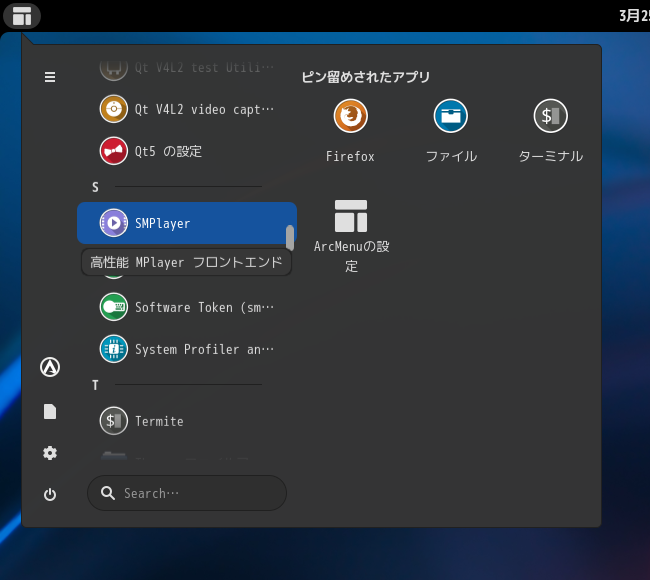Select Qt V4L2 video capt… row text
This screenshot has height=580, width=650.
pos(204,110)
